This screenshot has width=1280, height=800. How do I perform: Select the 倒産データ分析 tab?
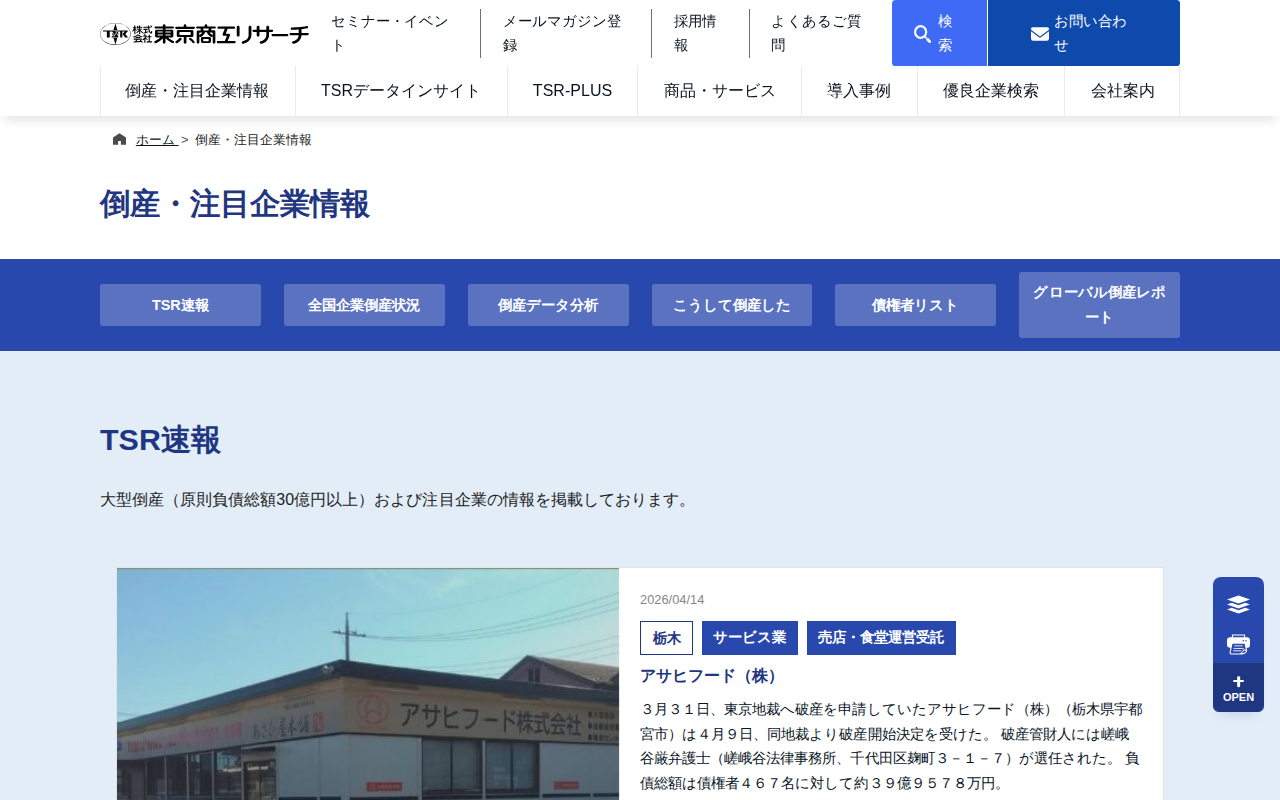tap(548, 305)
